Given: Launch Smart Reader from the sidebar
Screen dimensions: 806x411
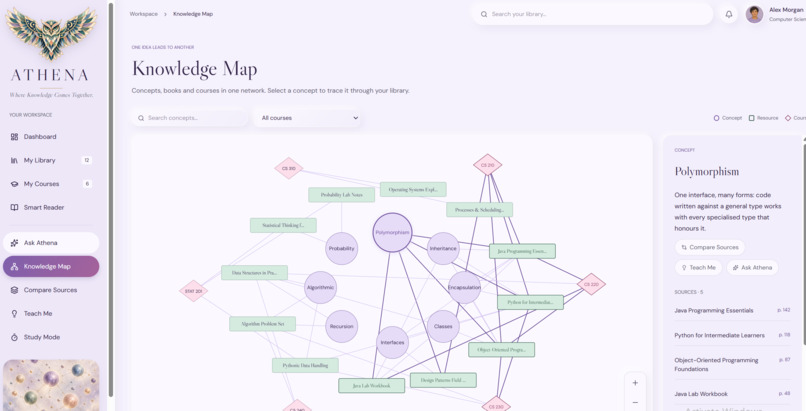Looking at the screenshot, I should 51,208.
